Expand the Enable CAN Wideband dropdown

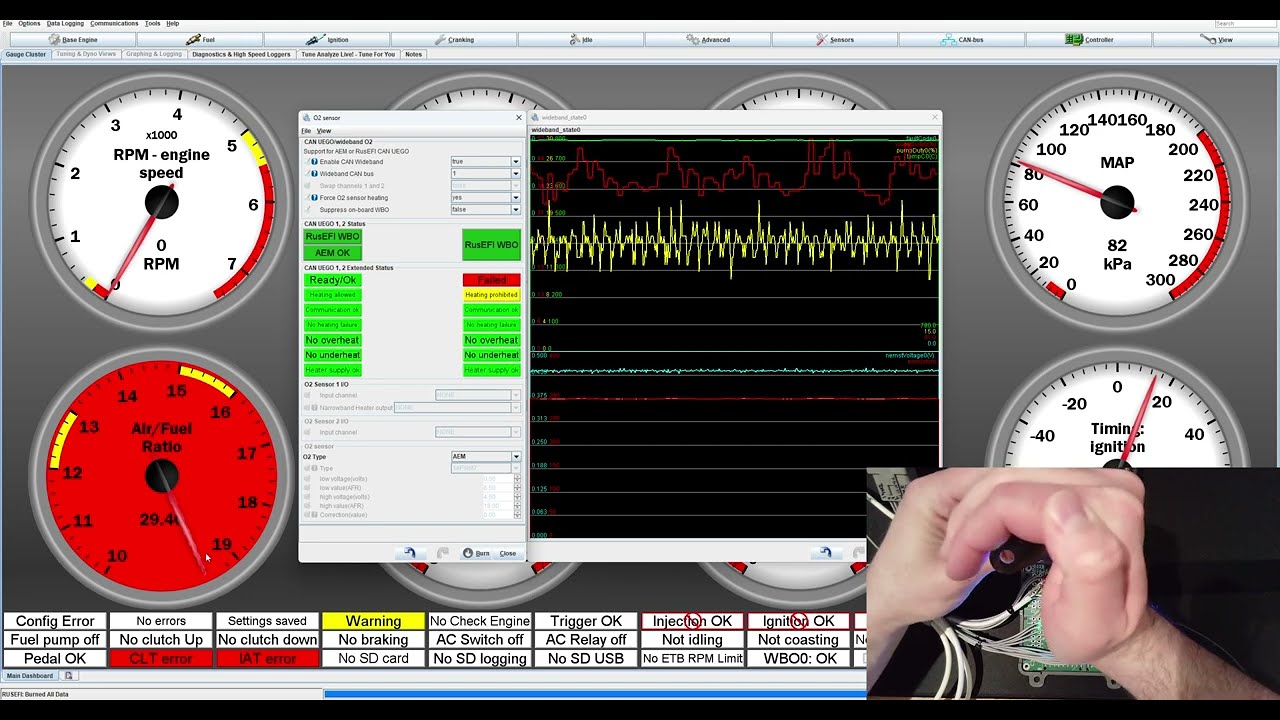(x=516, y=162)
